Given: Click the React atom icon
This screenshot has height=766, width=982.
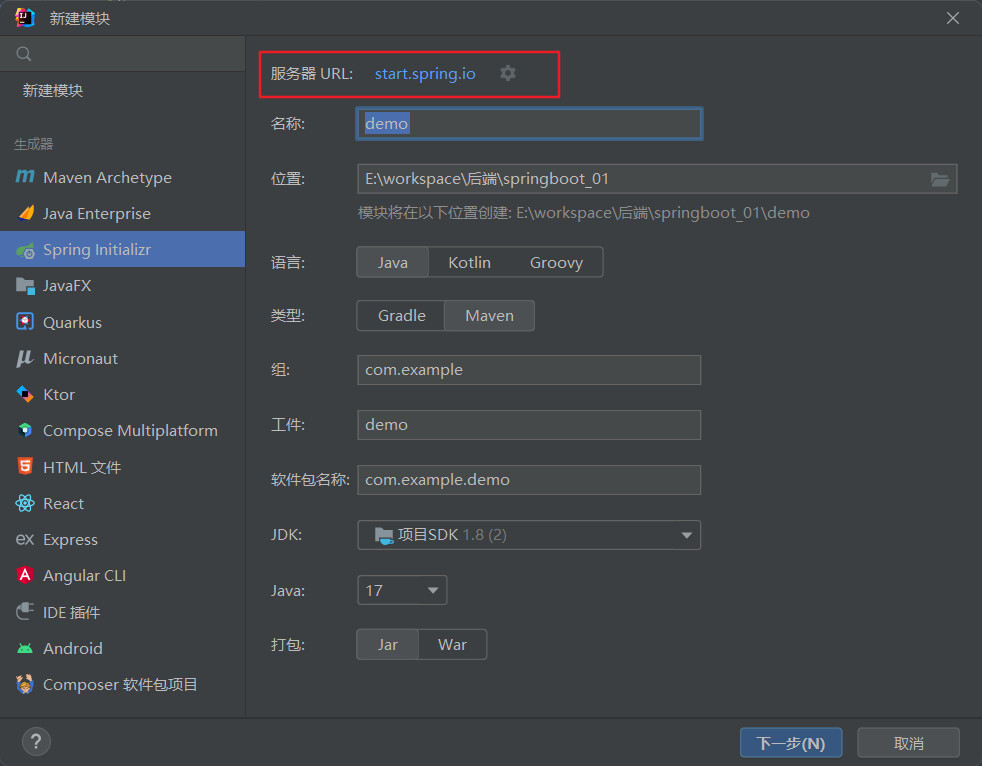Looking at the screenshot, I should tap(25, 503).
